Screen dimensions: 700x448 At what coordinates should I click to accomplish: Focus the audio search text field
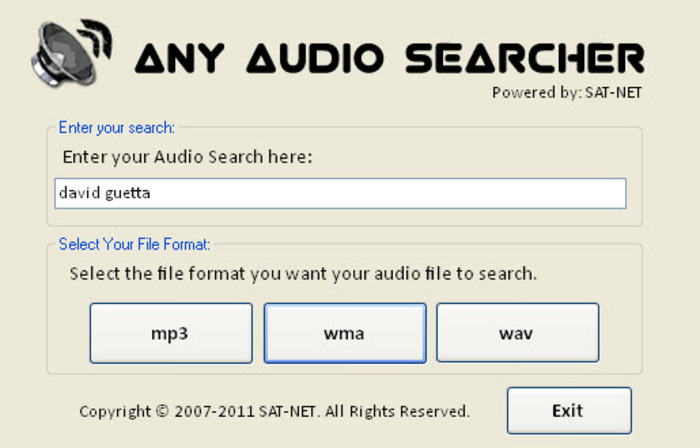(340, 193)
